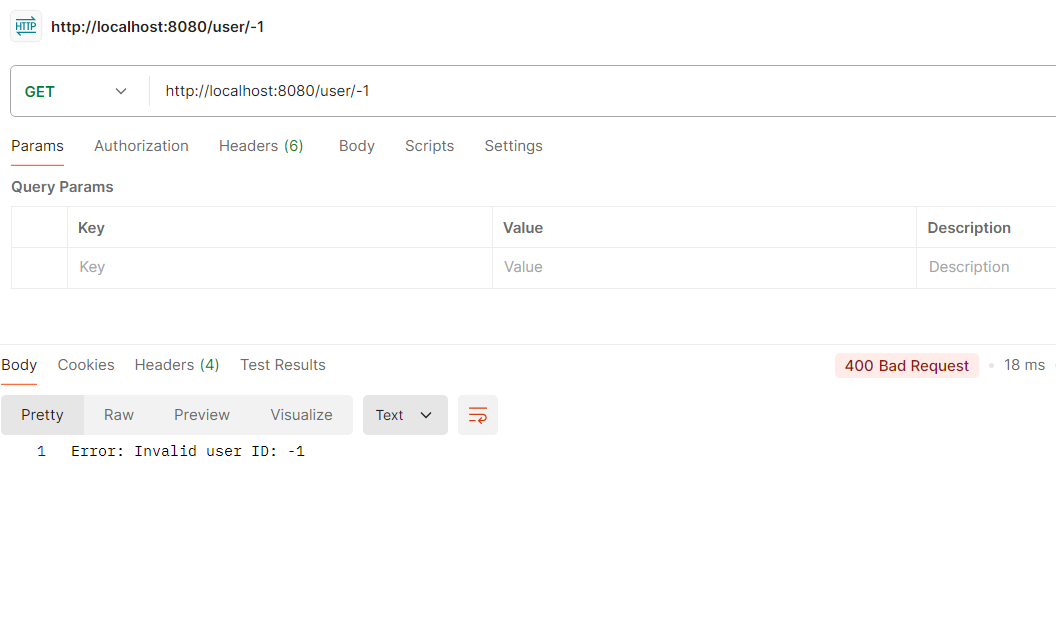The height and width of the screenshot is (617, 1056).
Task: Switch response view to Preview
Action: pos(202,415)
